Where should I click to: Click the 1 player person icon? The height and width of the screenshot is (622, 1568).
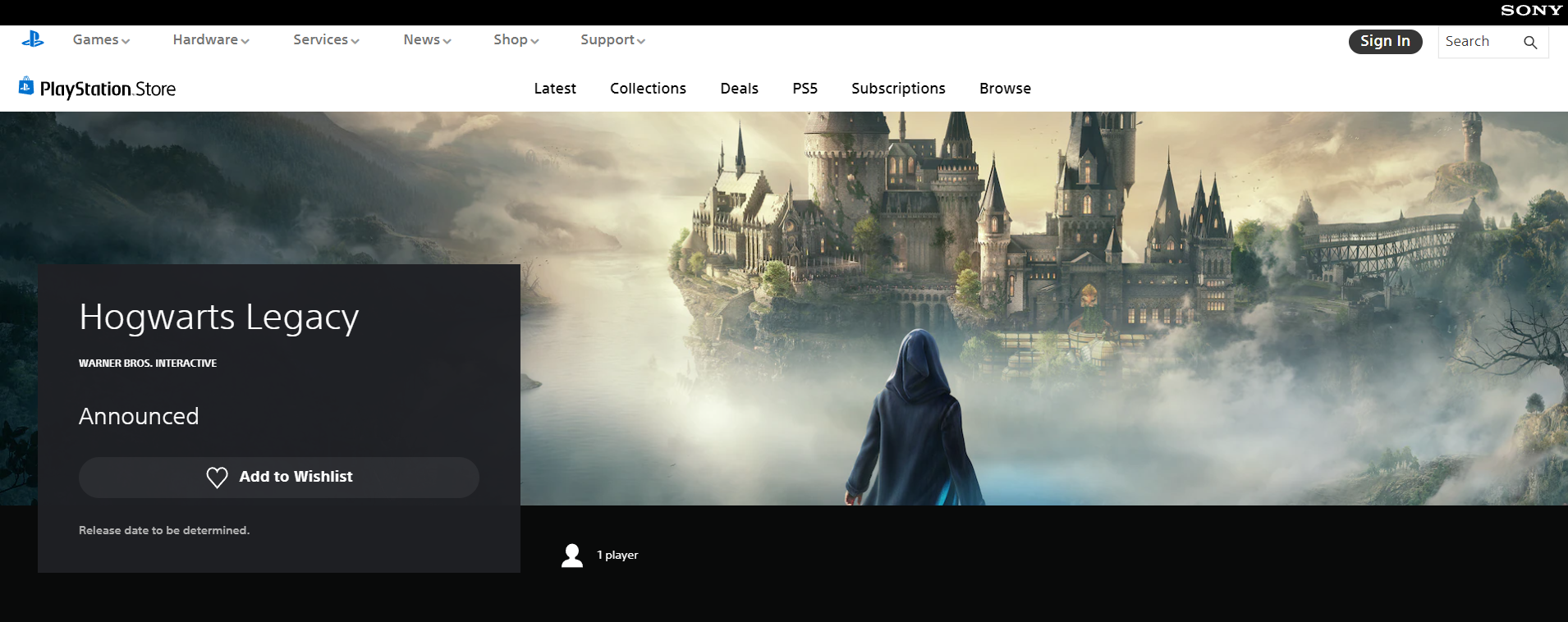pyautogui.click(x=572, y=556)
